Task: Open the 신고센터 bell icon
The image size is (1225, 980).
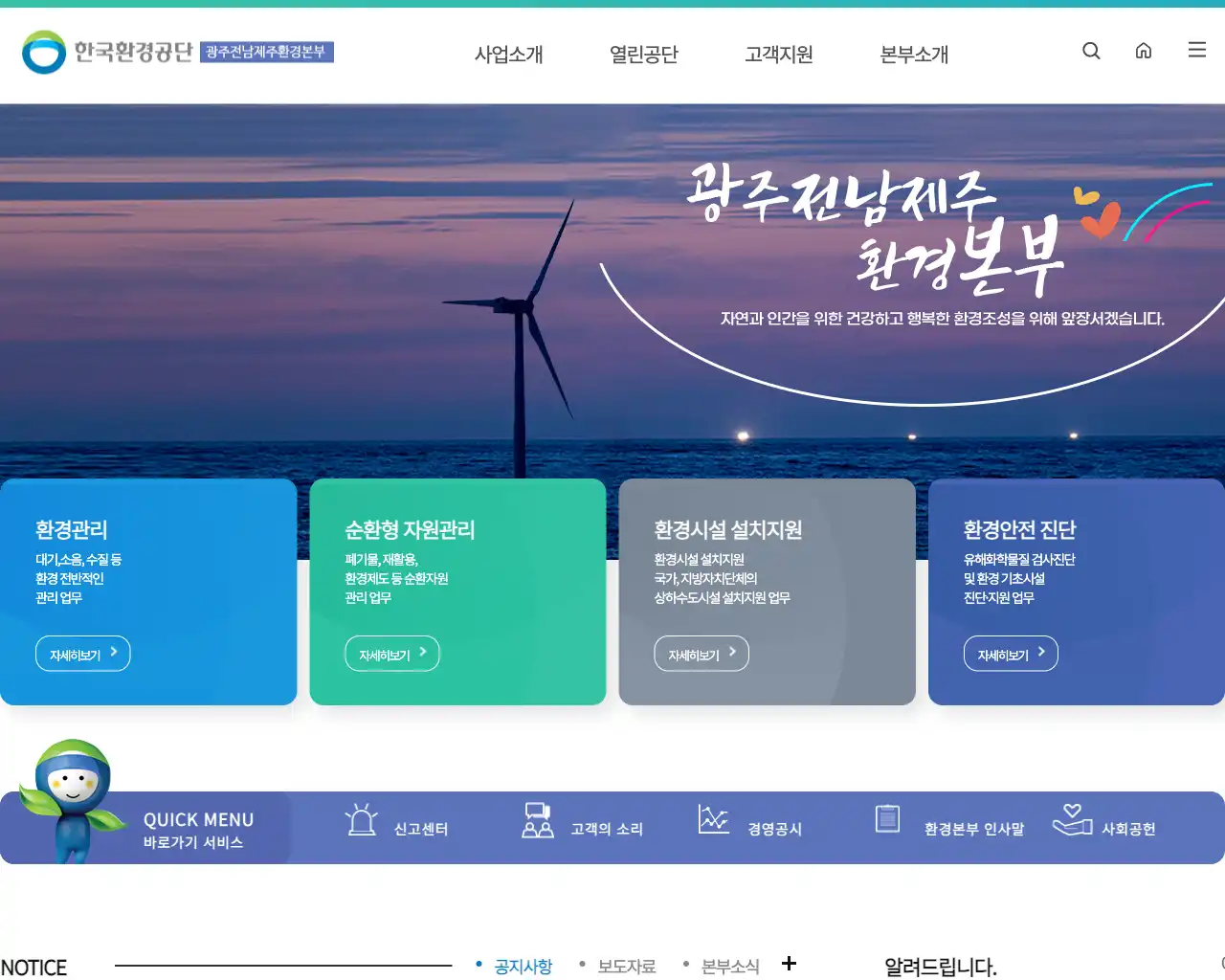Action: coord(362,819)
